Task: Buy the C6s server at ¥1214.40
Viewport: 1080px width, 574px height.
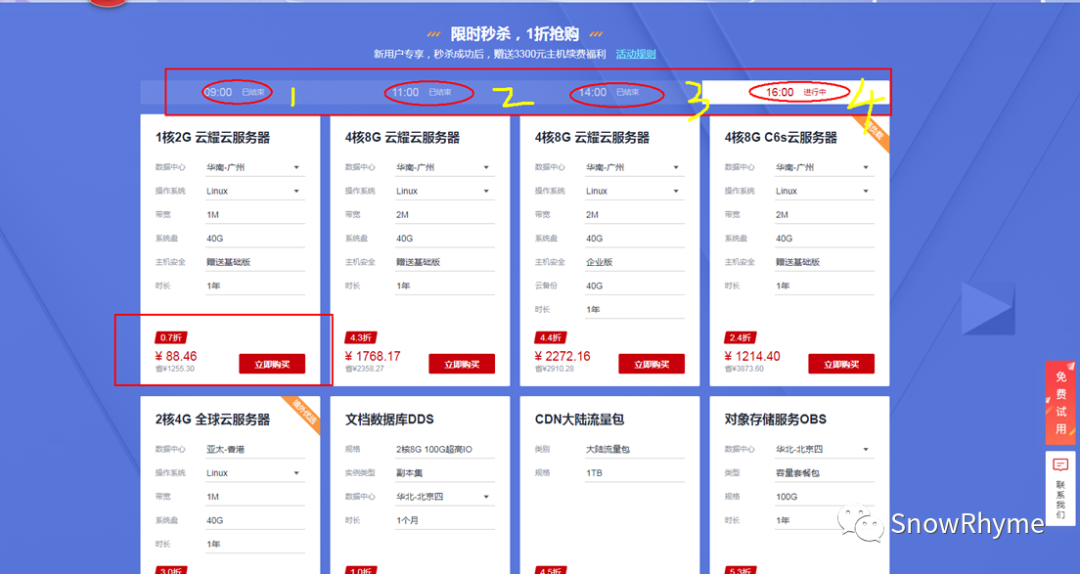Action: point(842,364)
